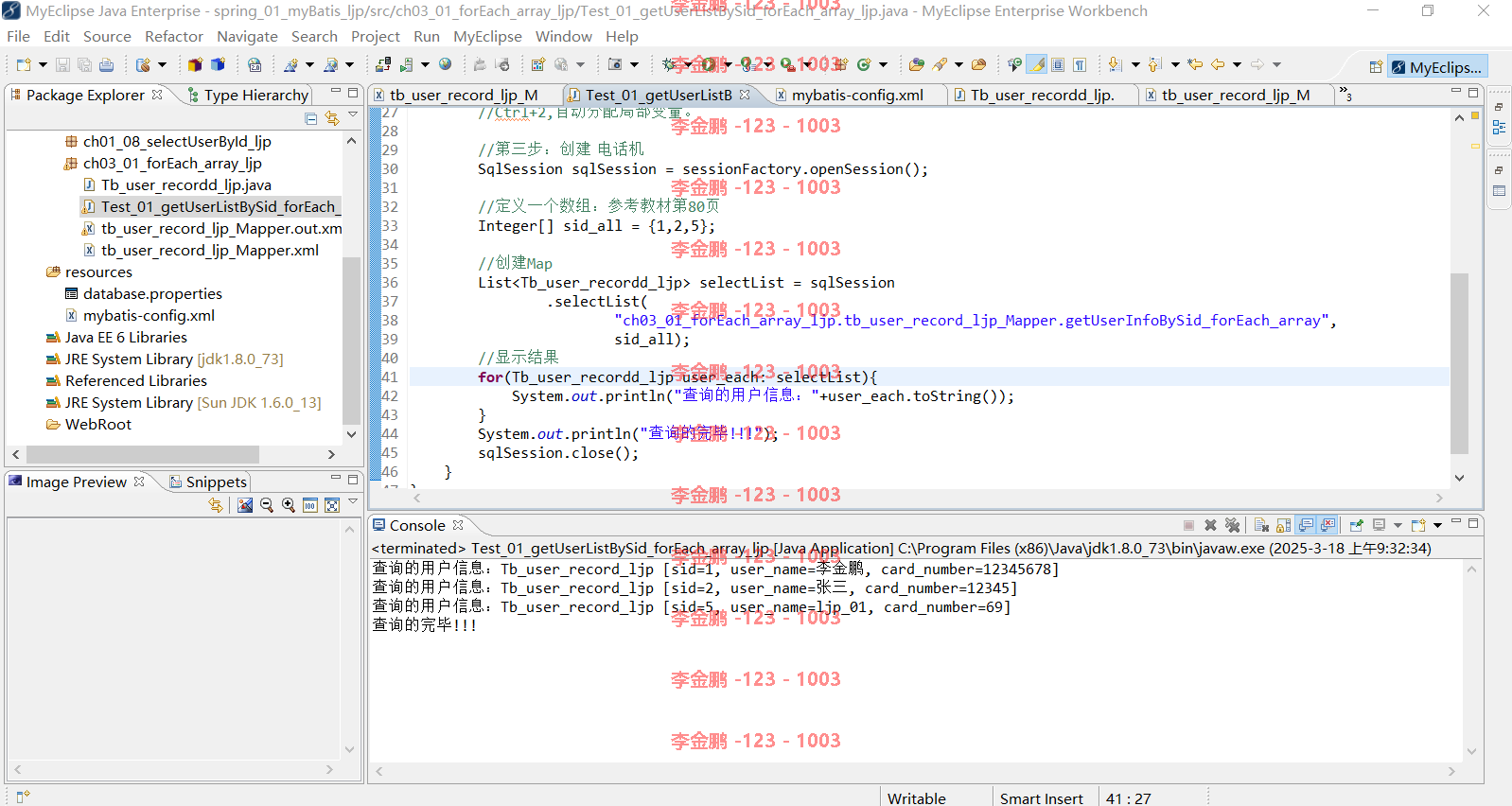The height and width of the screenshot is (806, 1512).
Task: Click the camera capture toolbar icon
Action: coord(615,64)
